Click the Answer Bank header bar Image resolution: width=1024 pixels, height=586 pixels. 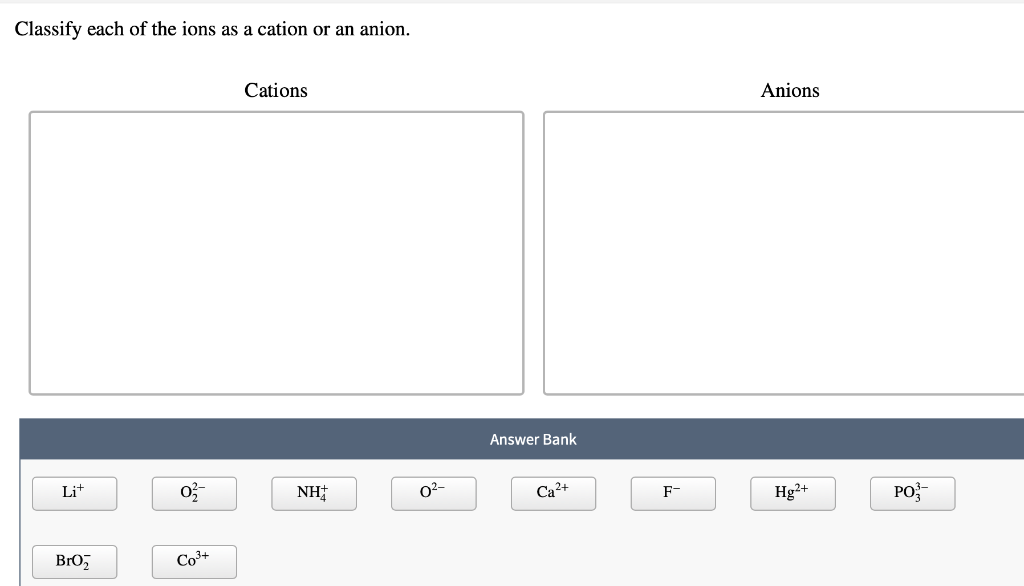tap(533, 439)
